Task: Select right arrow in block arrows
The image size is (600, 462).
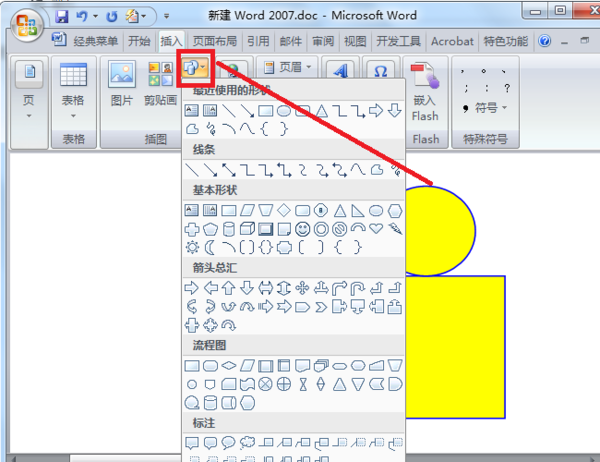Action: (191, 288)
